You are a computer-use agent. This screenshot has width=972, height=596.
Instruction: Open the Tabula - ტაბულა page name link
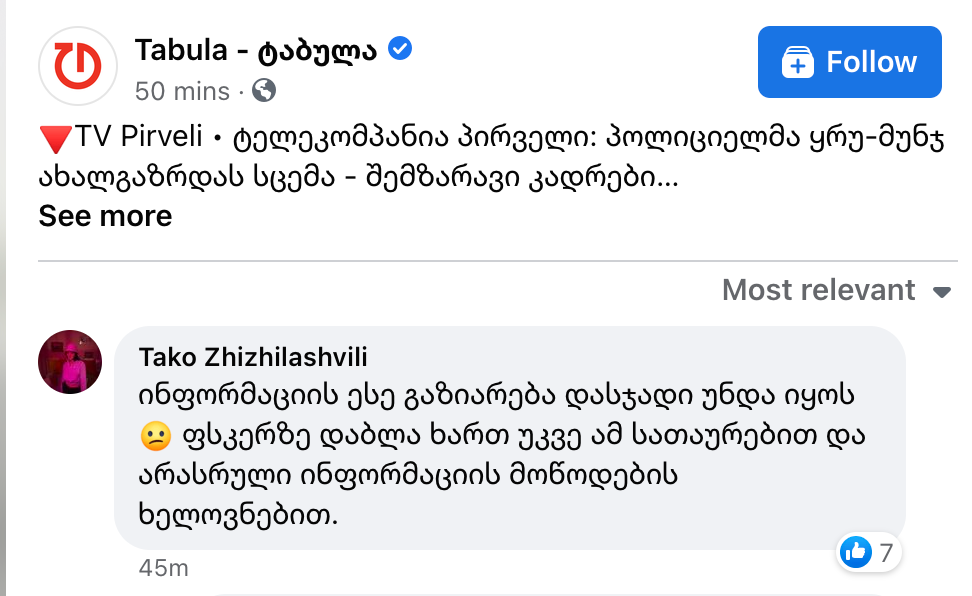[256, 49]
